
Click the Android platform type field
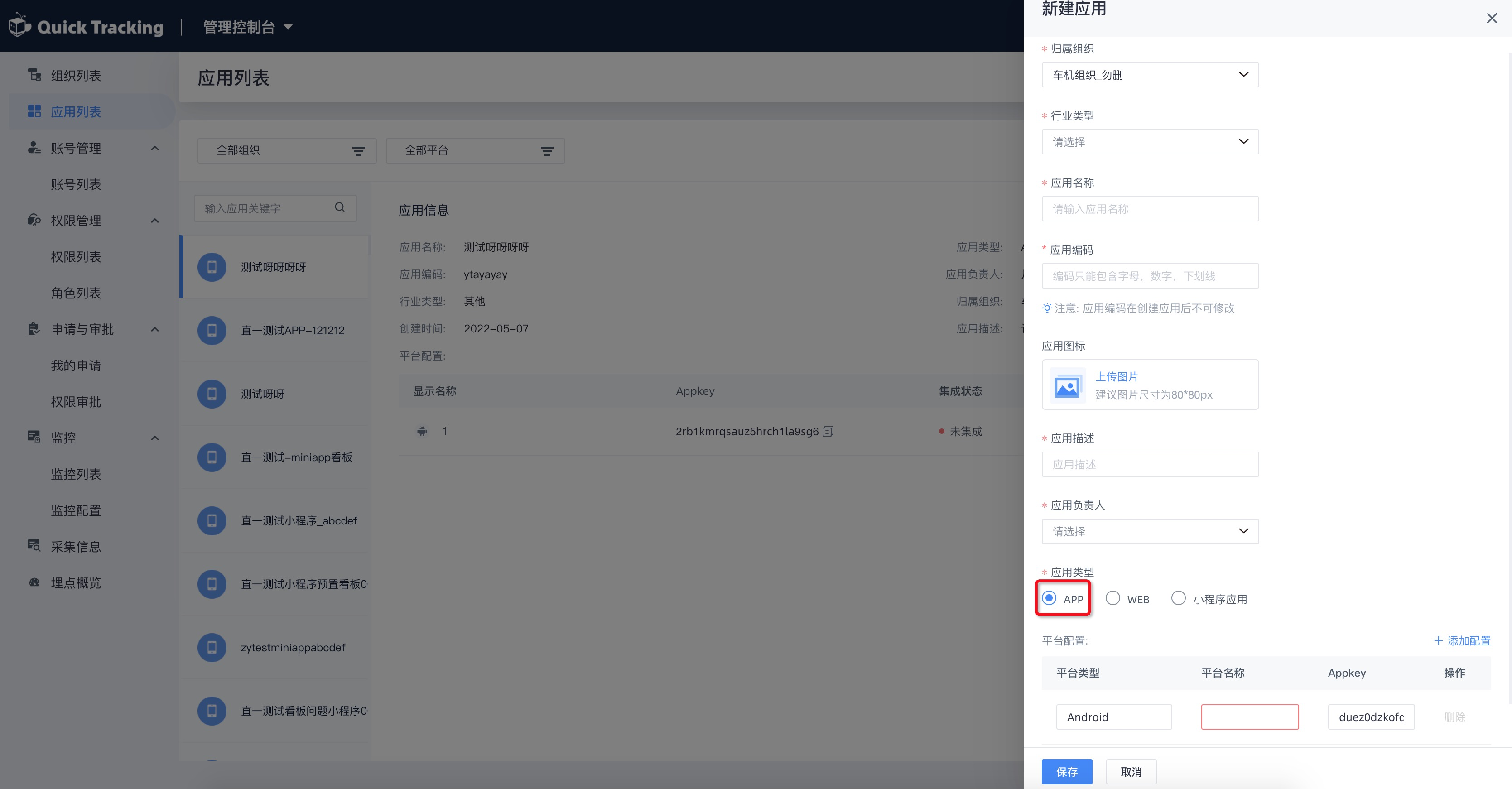tap(1113, 717)
